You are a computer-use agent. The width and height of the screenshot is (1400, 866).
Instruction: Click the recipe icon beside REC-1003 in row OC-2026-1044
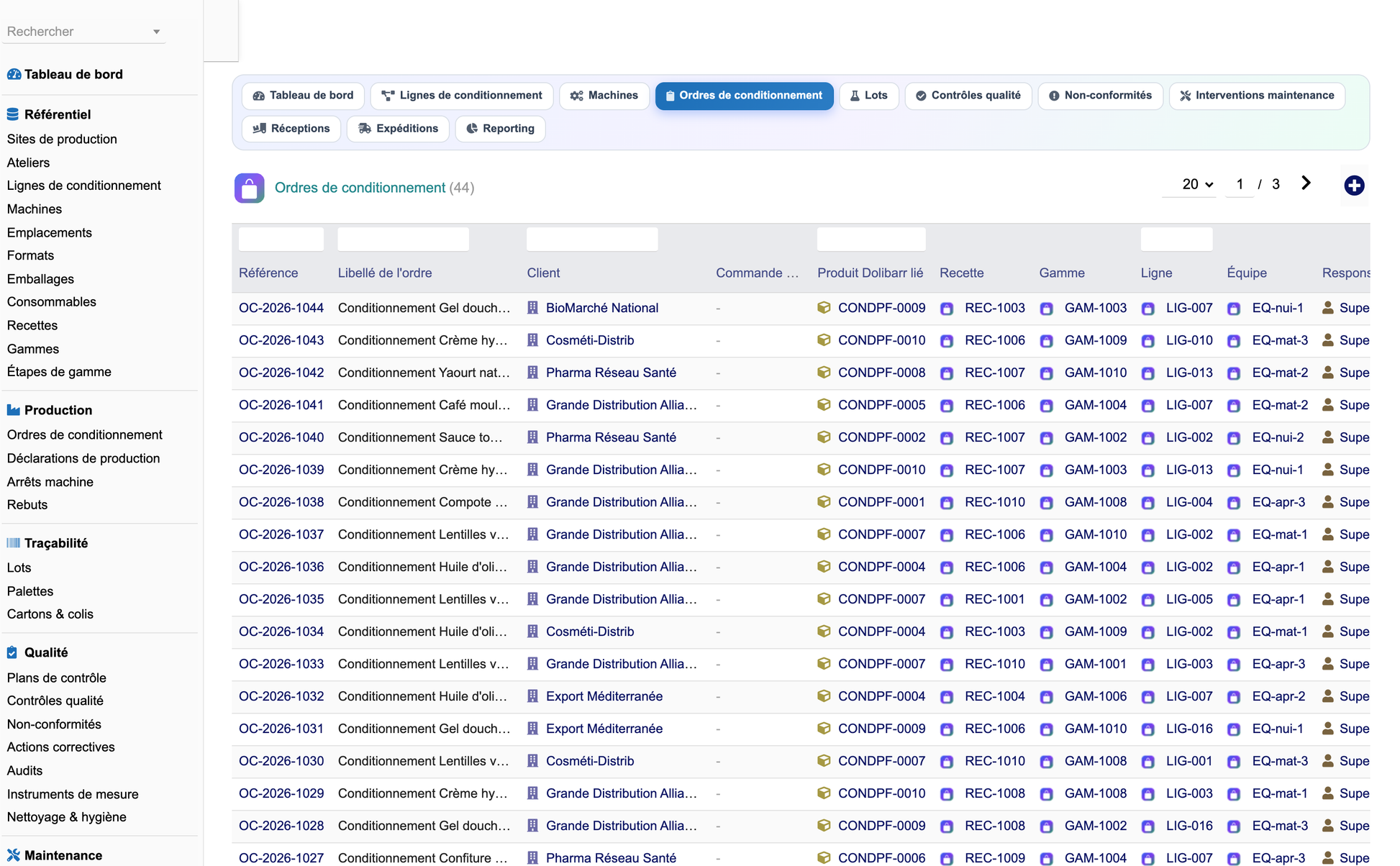click(947, 309)
